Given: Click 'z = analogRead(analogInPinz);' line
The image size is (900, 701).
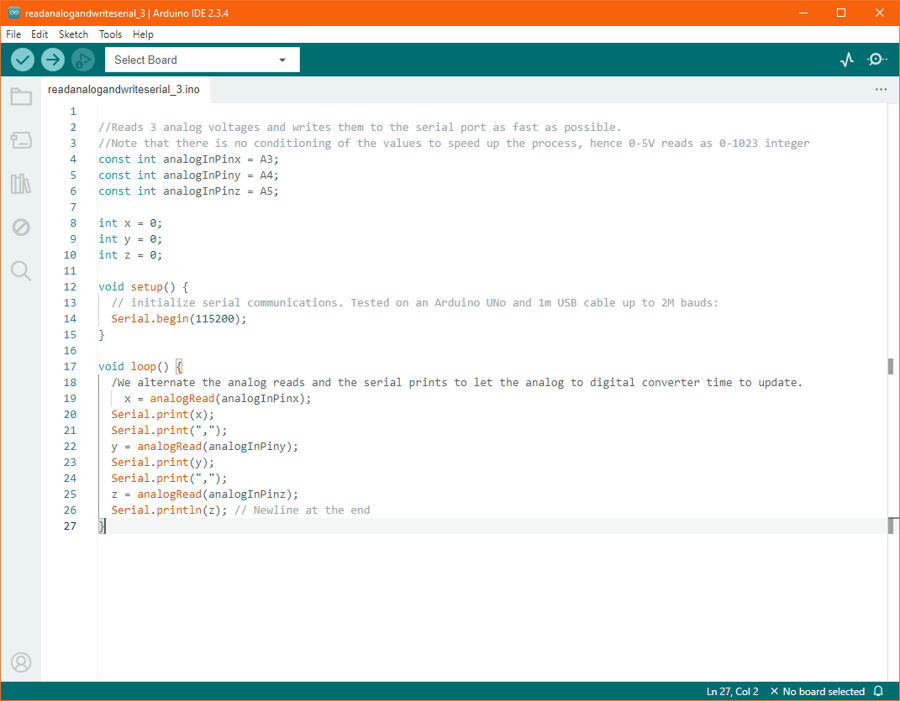Looking at the screenshot, I should pos(205,494).
